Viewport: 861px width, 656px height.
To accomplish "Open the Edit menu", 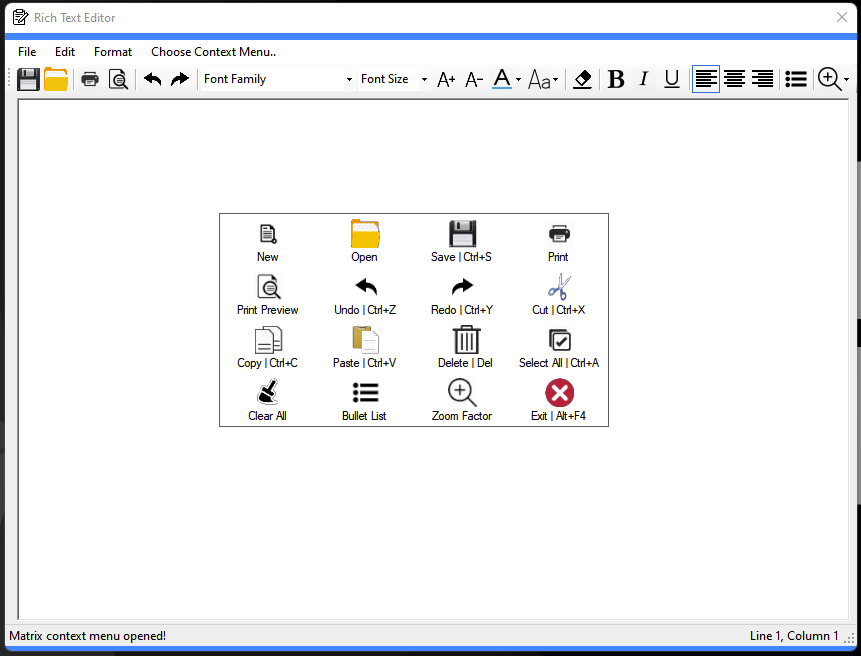I will click(x=65, y=52).
